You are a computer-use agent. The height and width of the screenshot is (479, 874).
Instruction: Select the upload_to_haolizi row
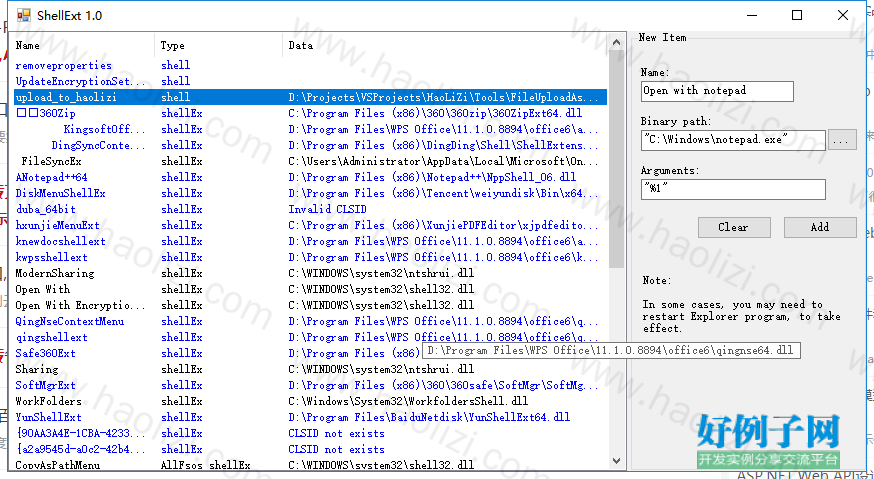308,97
